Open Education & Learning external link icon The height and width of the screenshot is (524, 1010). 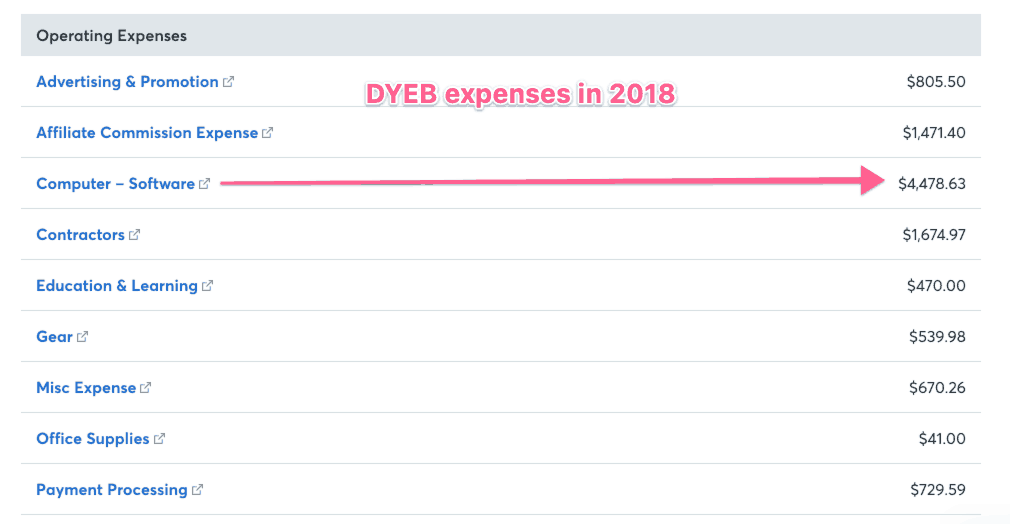[x=207, y=286]
